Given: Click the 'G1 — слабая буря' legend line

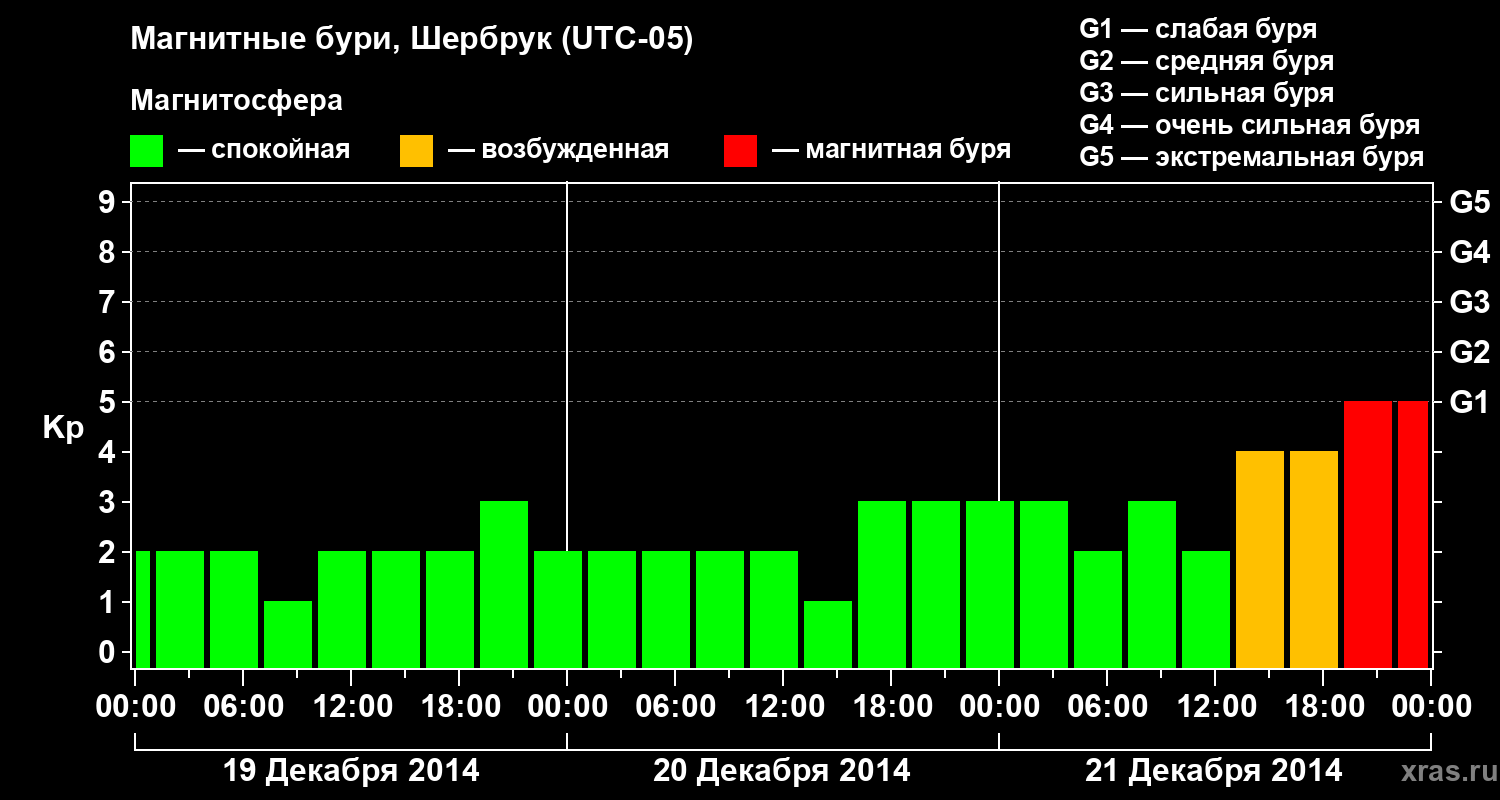Looking at the screenshot, I should pyautogui.click(x=1198, y=28).
